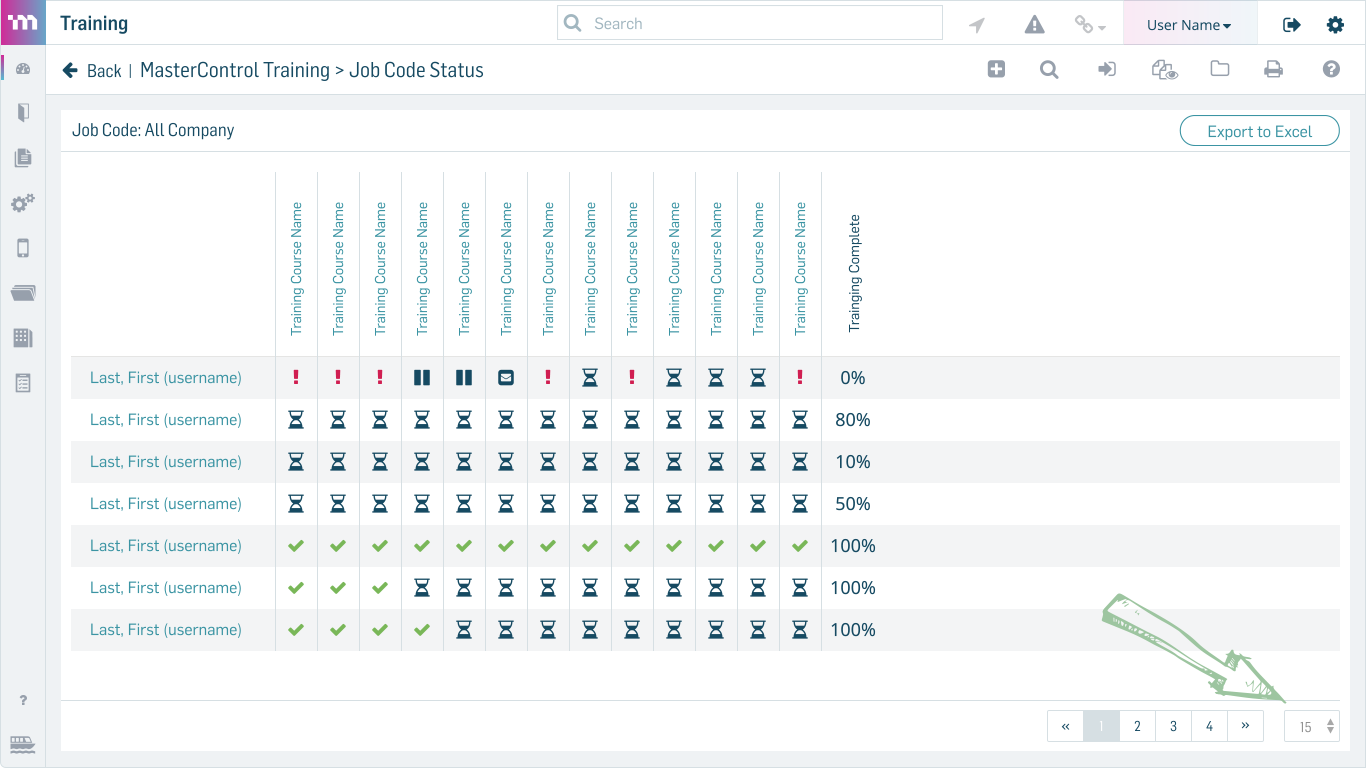This screenshot has height=768, width=1366.
Task: Jump to last page with » button
Action: [x=1245, y=727]
